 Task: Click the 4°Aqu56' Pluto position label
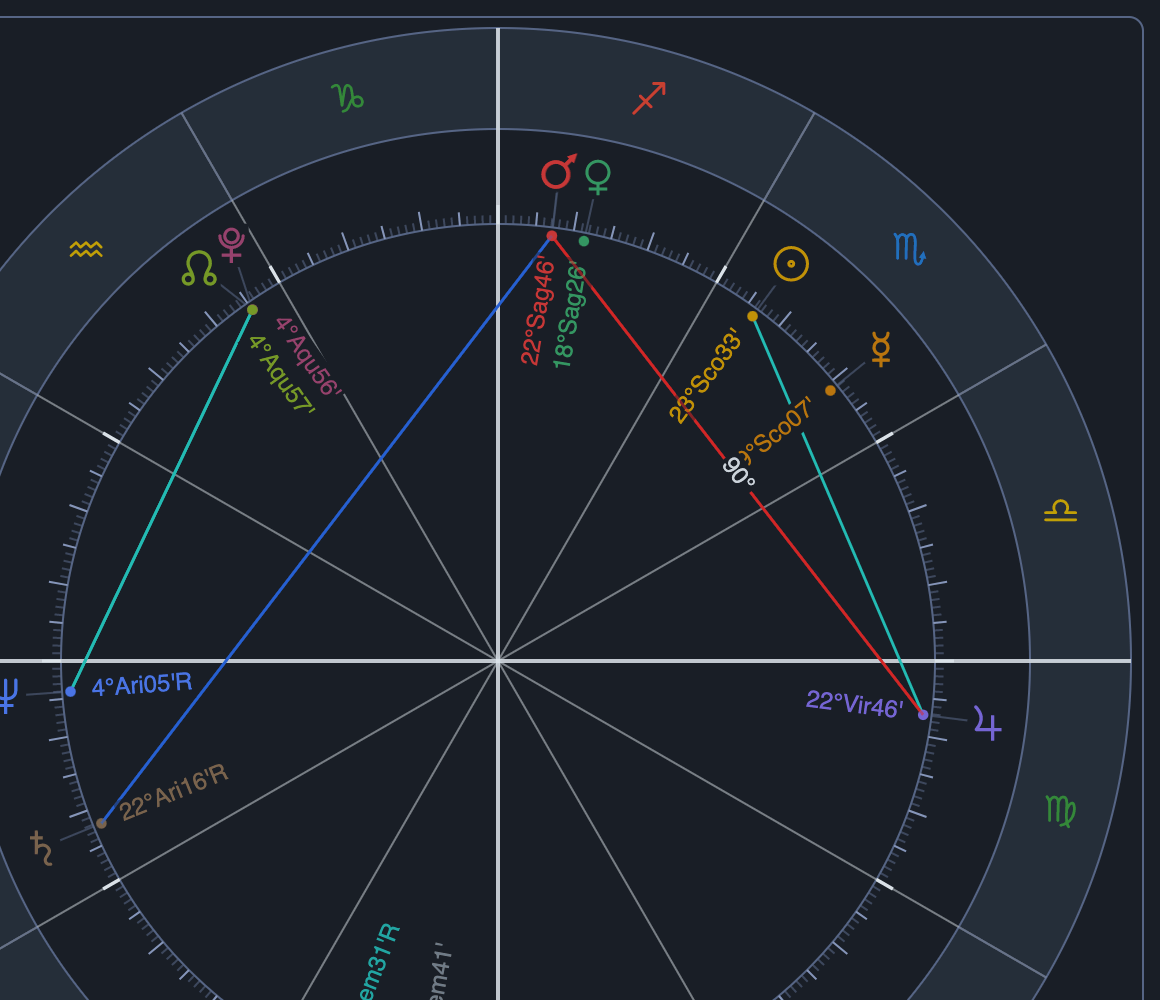[x=308, y=356]
